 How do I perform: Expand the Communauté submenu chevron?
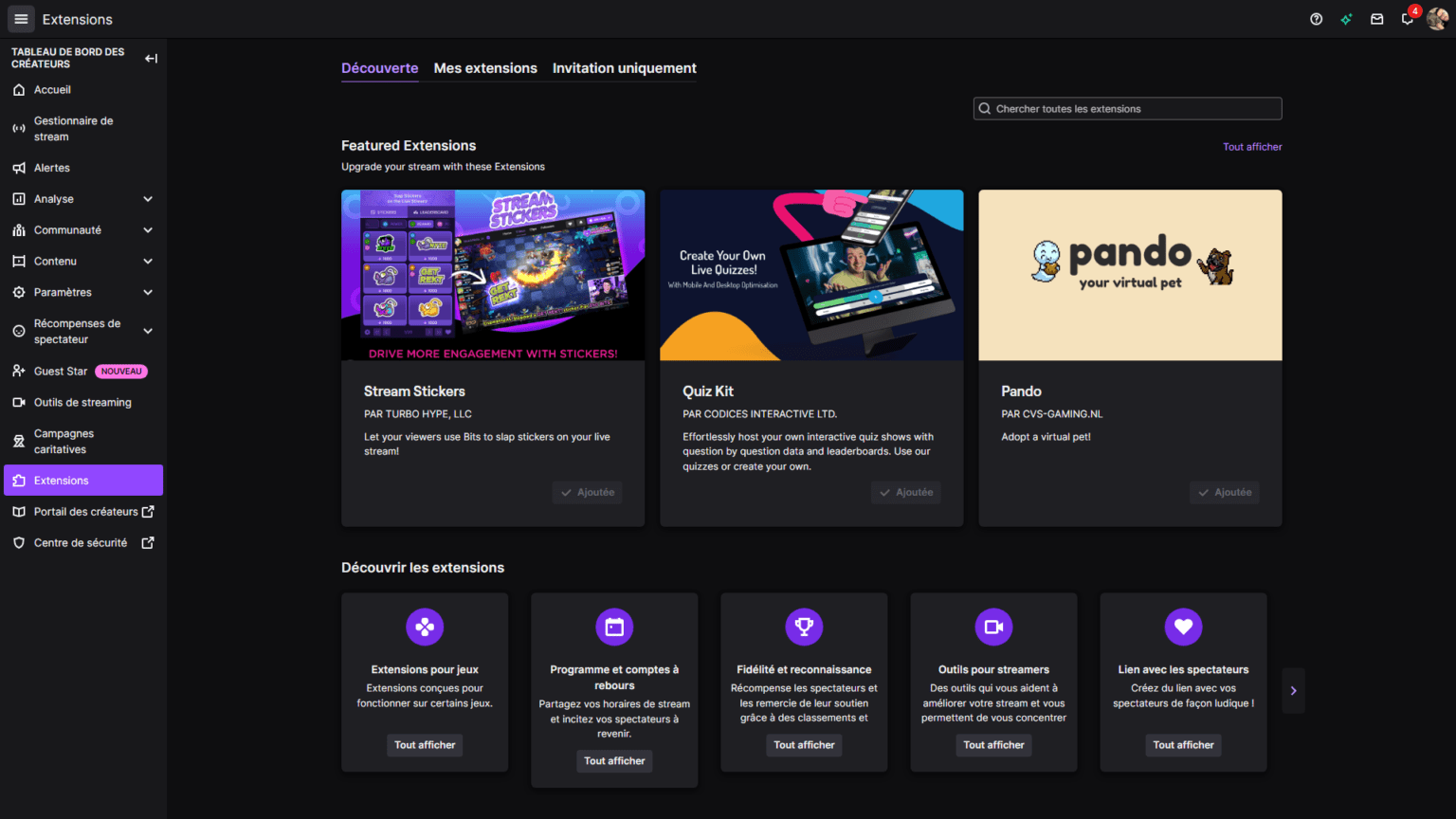148,230
